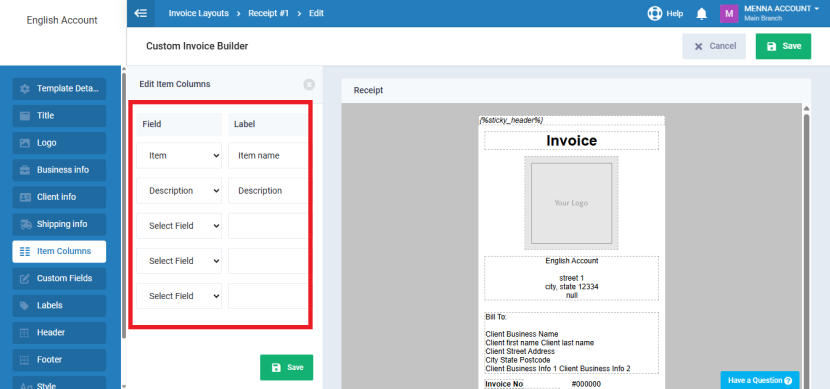The height and width of the screenshot is (389, 830).
Task: Open the Title section
Action: pos(59,116)
